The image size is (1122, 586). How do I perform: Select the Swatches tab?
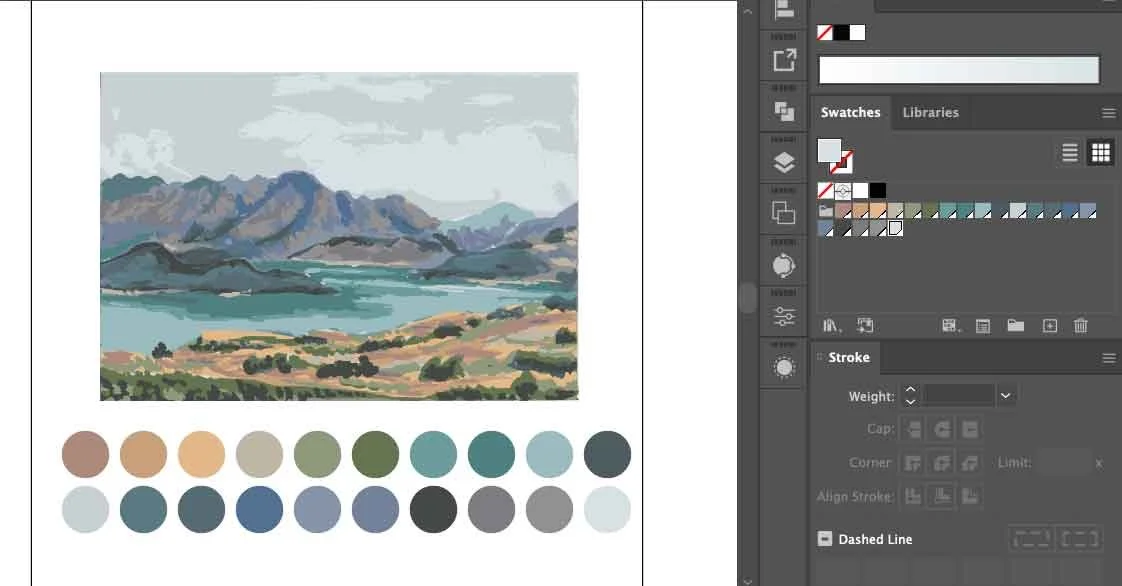click(x=850, y=112)
